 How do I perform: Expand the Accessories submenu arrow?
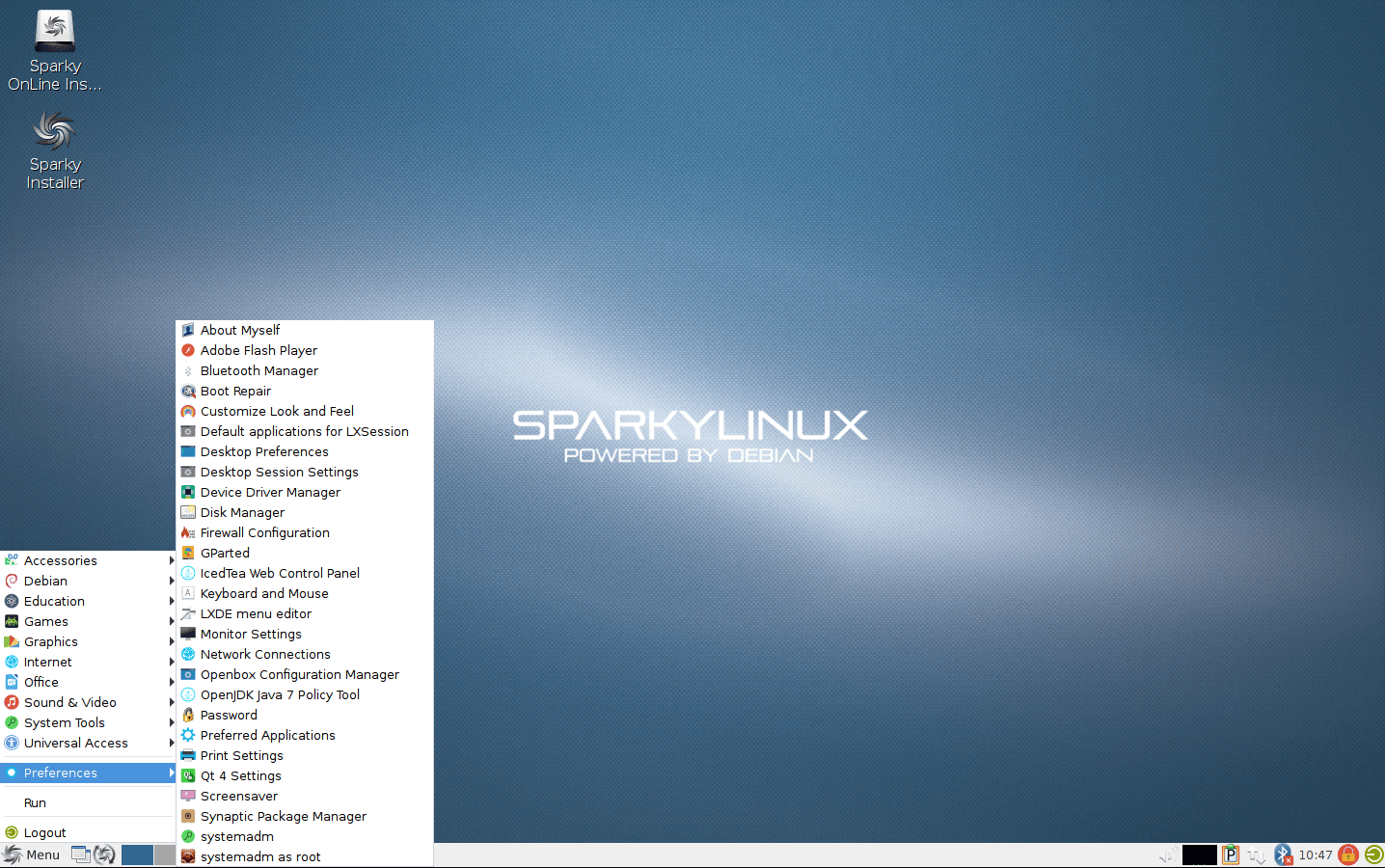click(x=172, y=560)
